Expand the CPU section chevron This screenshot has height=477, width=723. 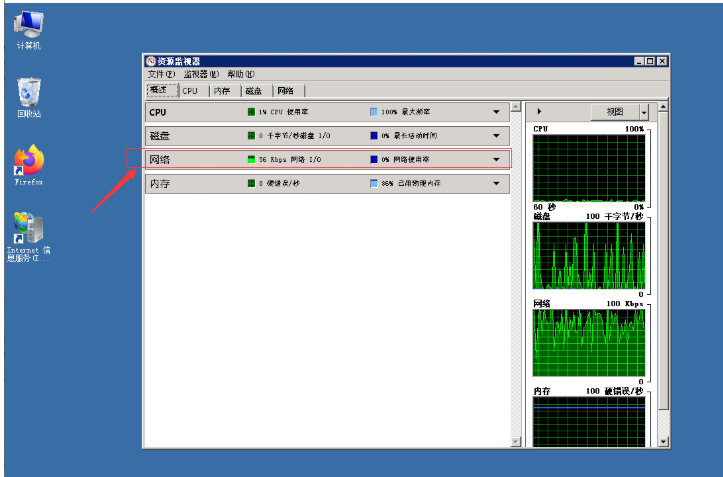tap(496, 112)
